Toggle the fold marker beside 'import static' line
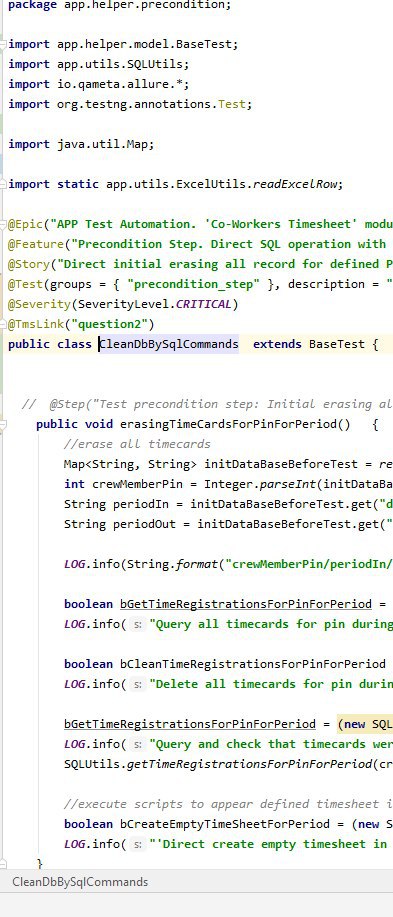This screenshot has height=917, width=393. click(4, 184)
